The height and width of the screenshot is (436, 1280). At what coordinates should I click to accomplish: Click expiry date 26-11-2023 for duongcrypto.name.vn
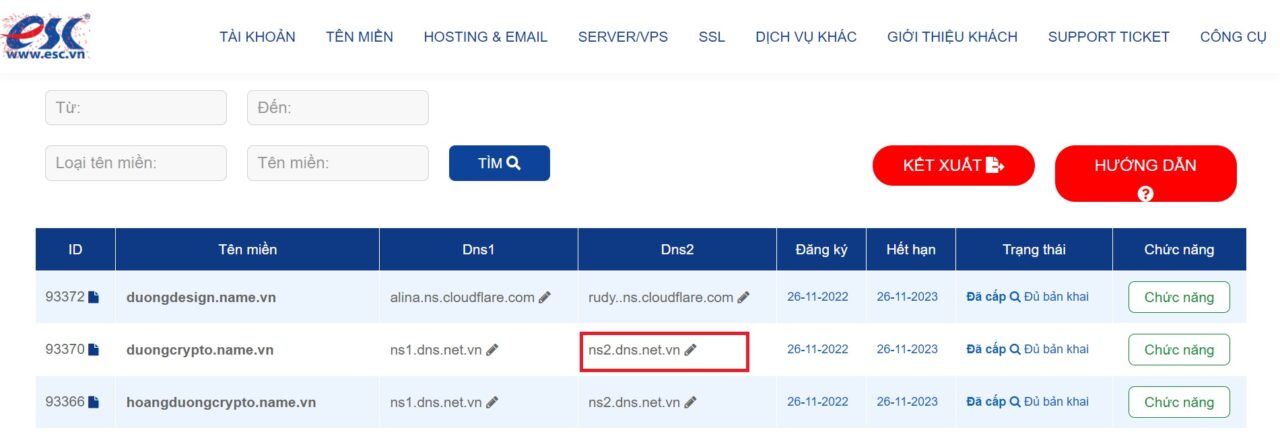click(908, 349)
